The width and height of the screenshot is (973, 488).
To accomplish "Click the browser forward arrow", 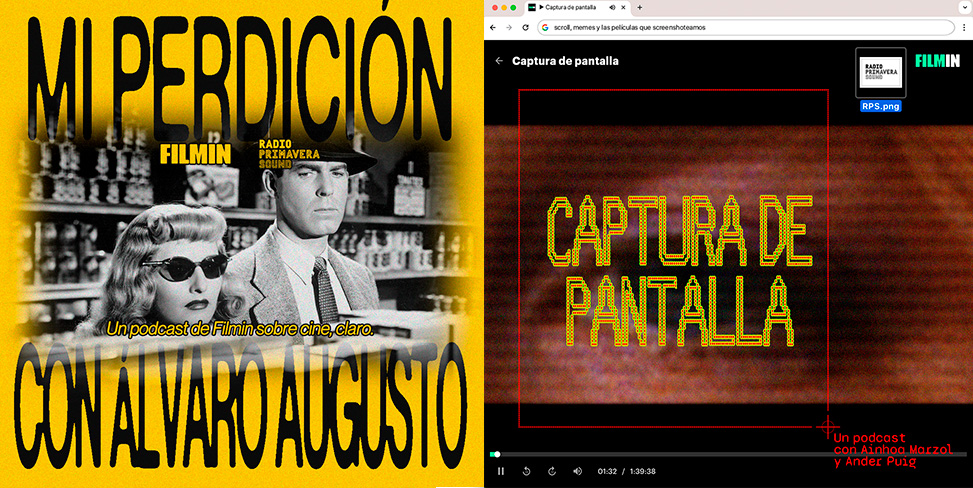I will tap(509, 27).
